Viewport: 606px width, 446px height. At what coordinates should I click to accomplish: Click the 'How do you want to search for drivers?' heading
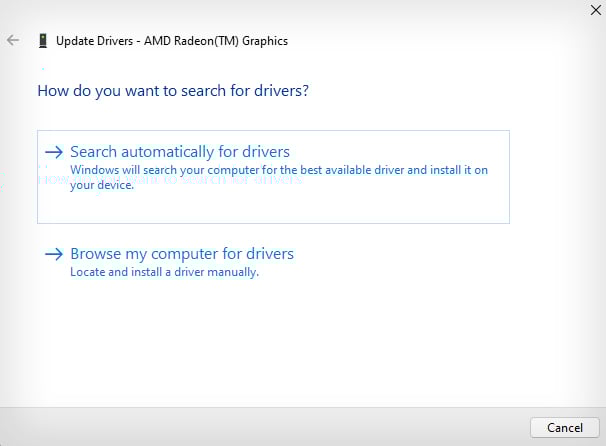[x=173, y=91]
